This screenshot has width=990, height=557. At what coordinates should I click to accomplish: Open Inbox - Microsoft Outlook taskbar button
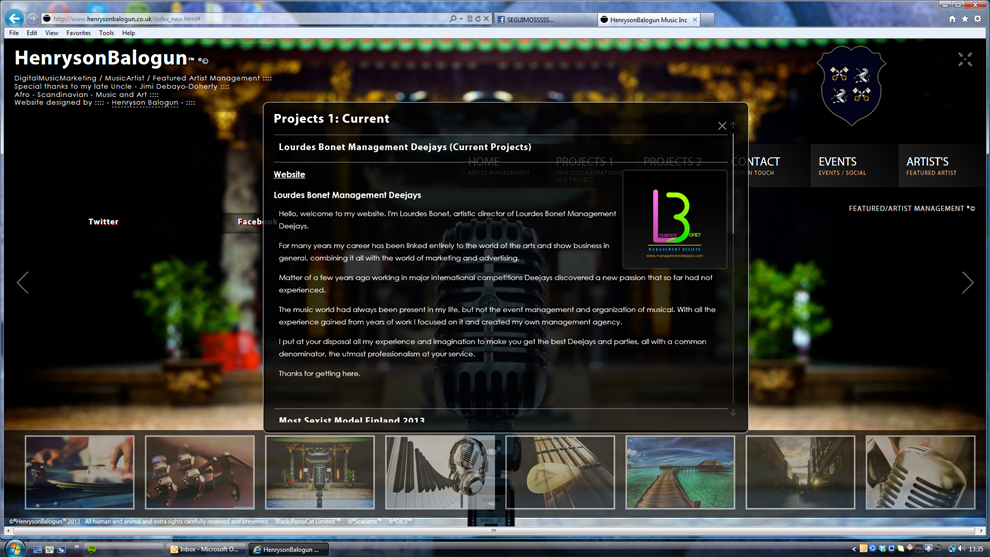point(205,549)
